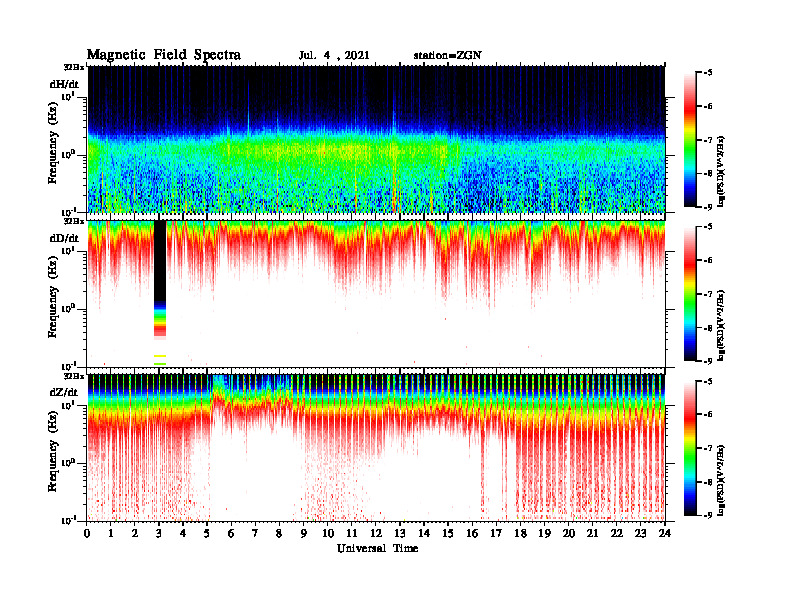Click the "32Hz" tick label of dZ/dt panel
The width and height of the screenshot is (792, 612).
pos(74,375)
